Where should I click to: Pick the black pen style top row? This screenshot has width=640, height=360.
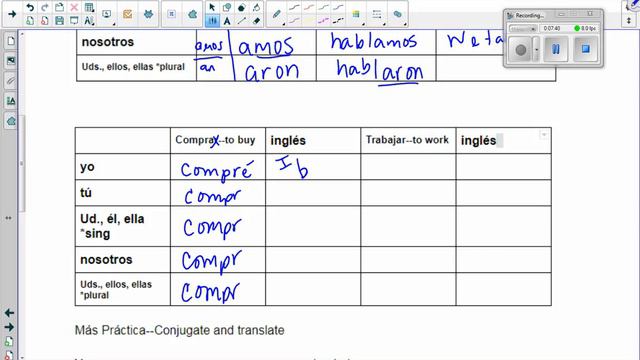pyautogui.click(x=294, y=7)
